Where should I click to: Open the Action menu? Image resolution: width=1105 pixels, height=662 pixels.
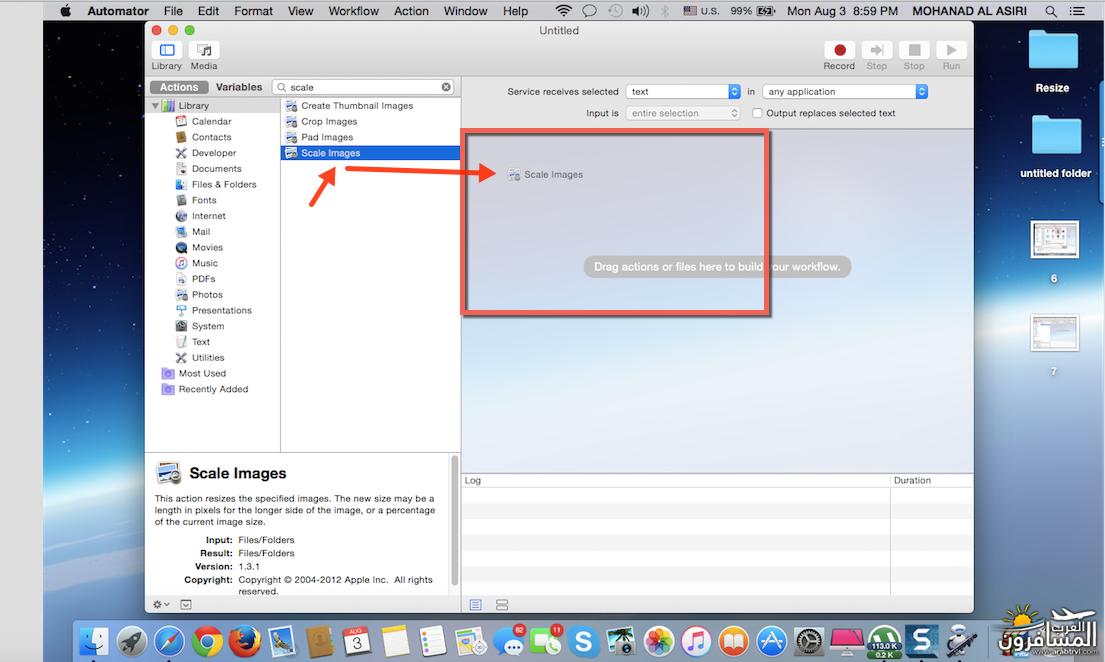412,11
